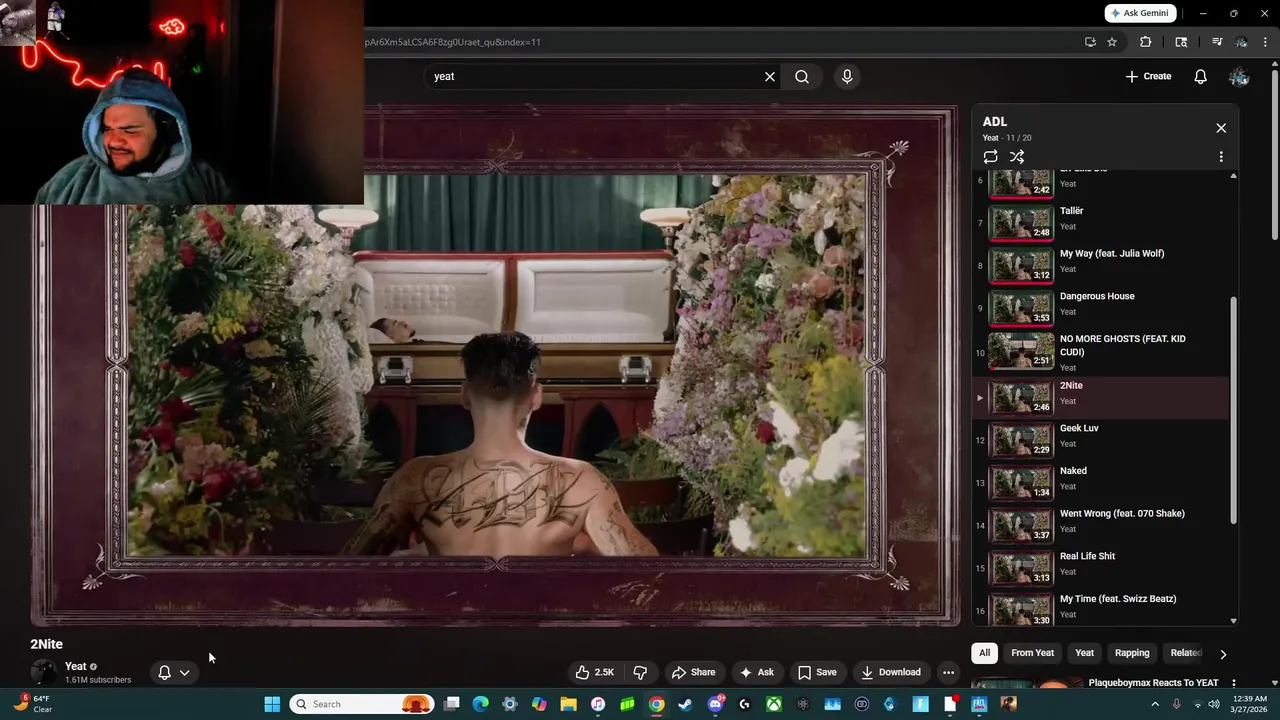Image resolution: width=1280 pixels, height=720 pixels.
Task: Open Chrome three-dot menu
Action: pos(1266,42)
